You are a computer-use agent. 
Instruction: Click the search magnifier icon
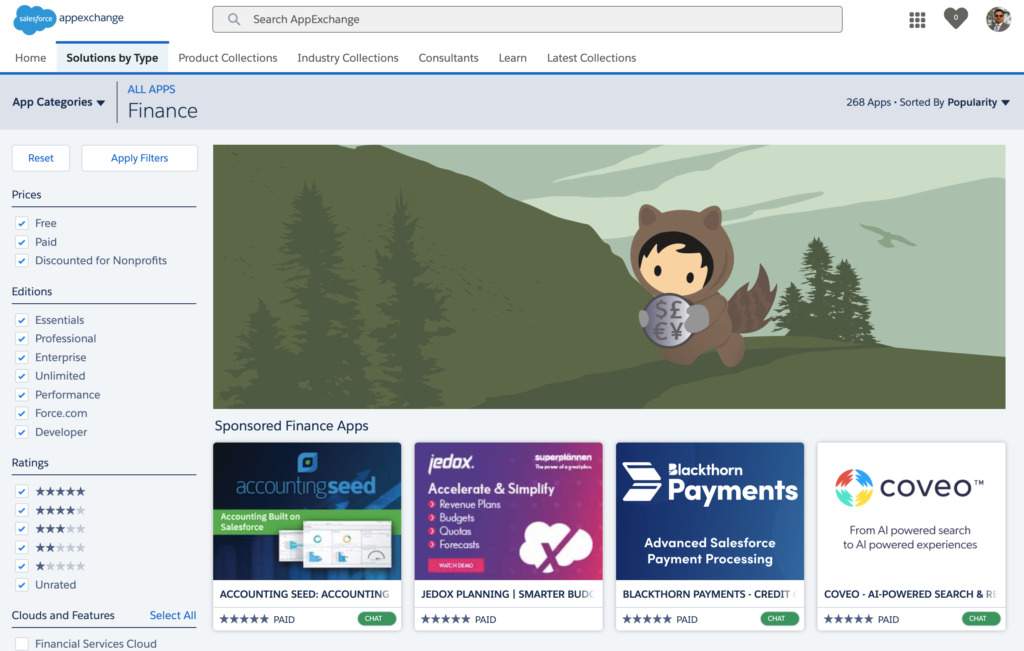tap(234, 20)
